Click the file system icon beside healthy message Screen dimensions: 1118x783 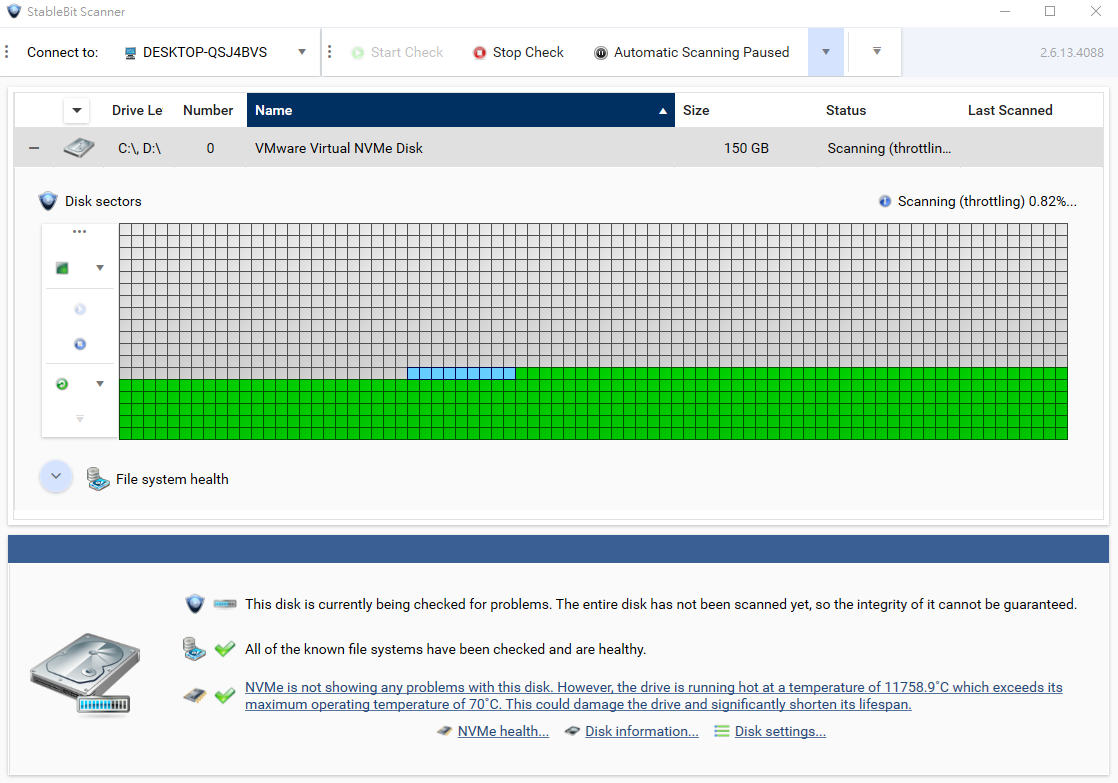tap(194, 649)
